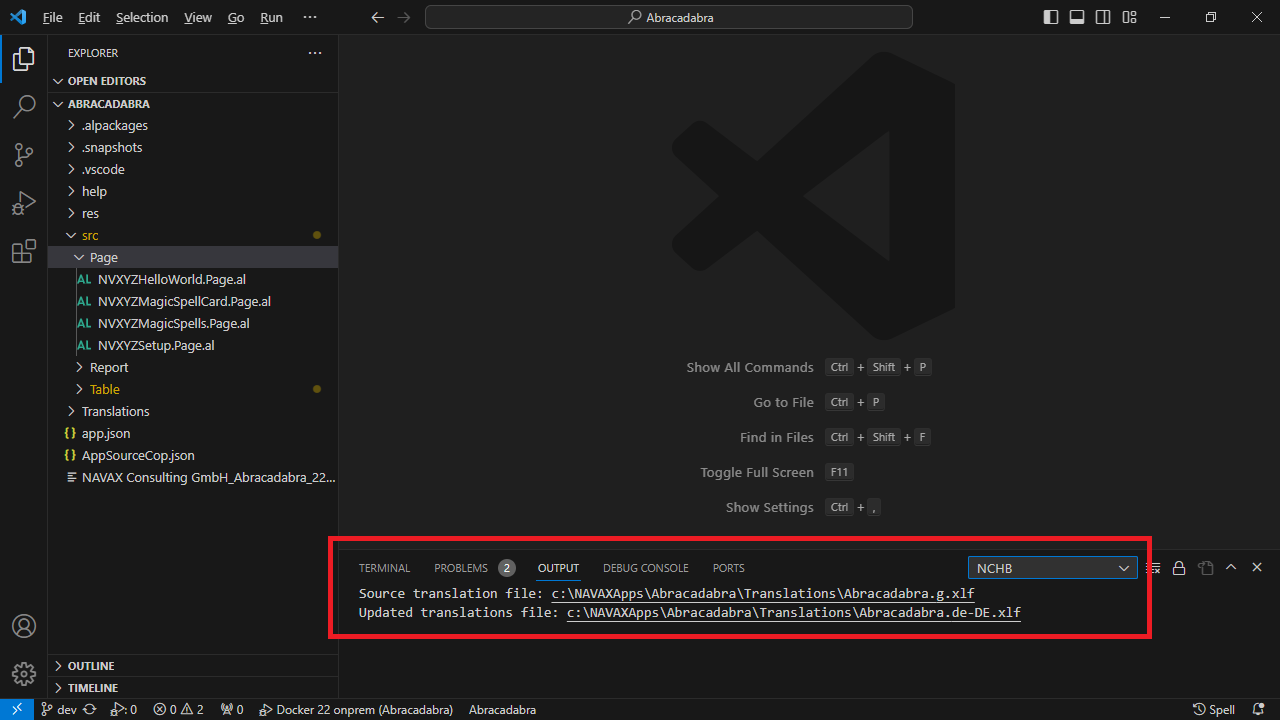Expand the Report folder
Viewport: 1280px width, 720px height.
[193, 368]
